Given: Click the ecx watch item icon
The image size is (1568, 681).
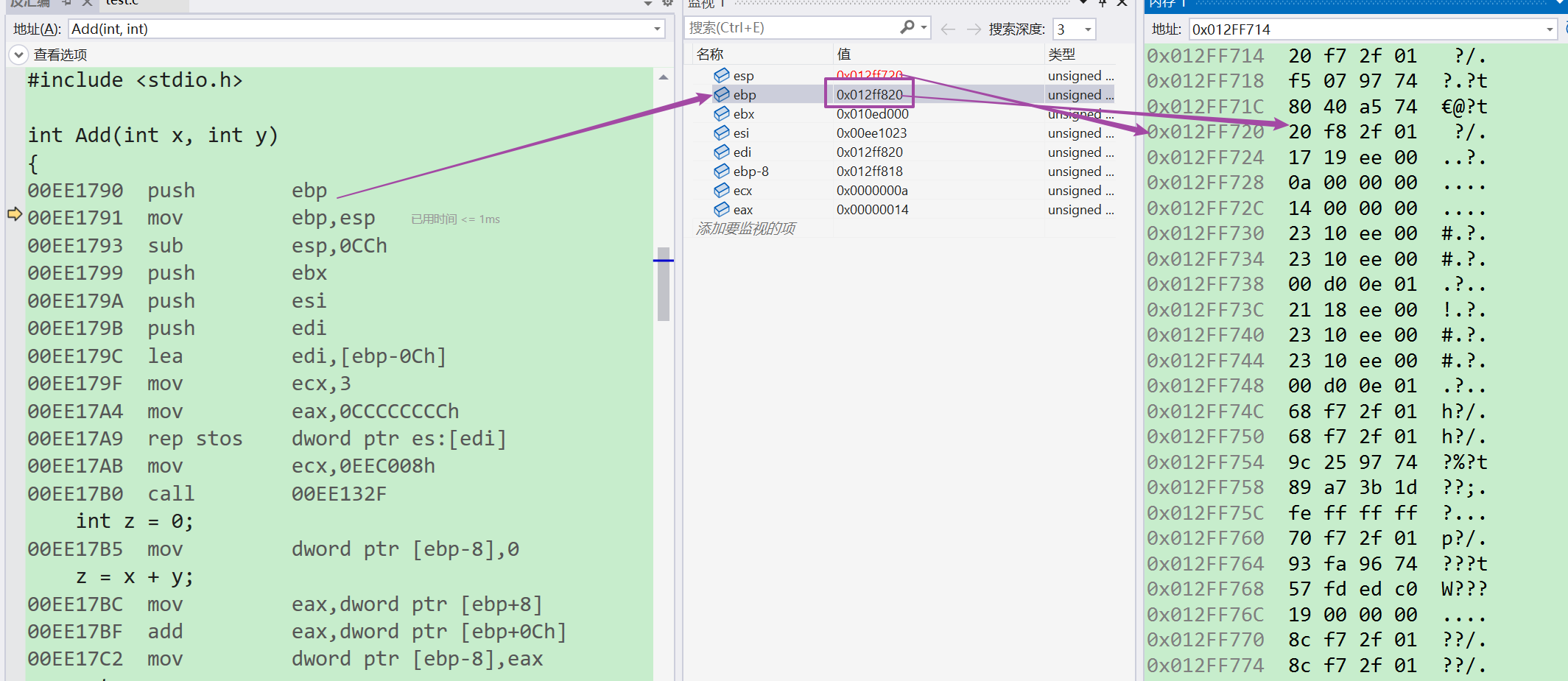Looking at the screenshot, I should pos(722,190).
